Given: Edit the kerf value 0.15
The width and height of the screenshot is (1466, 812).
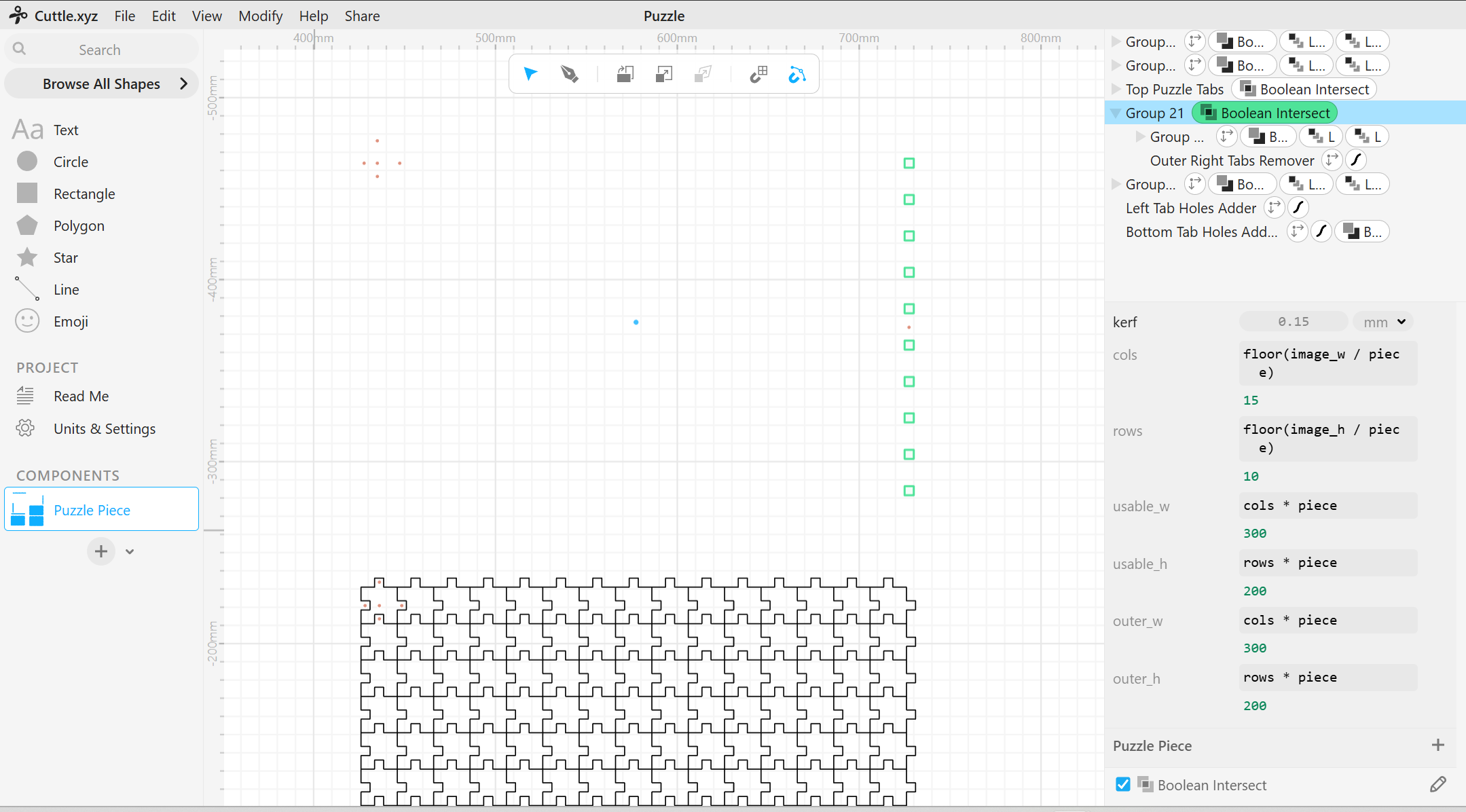Looking at the screenshot, I should [x=1293, y=322].
